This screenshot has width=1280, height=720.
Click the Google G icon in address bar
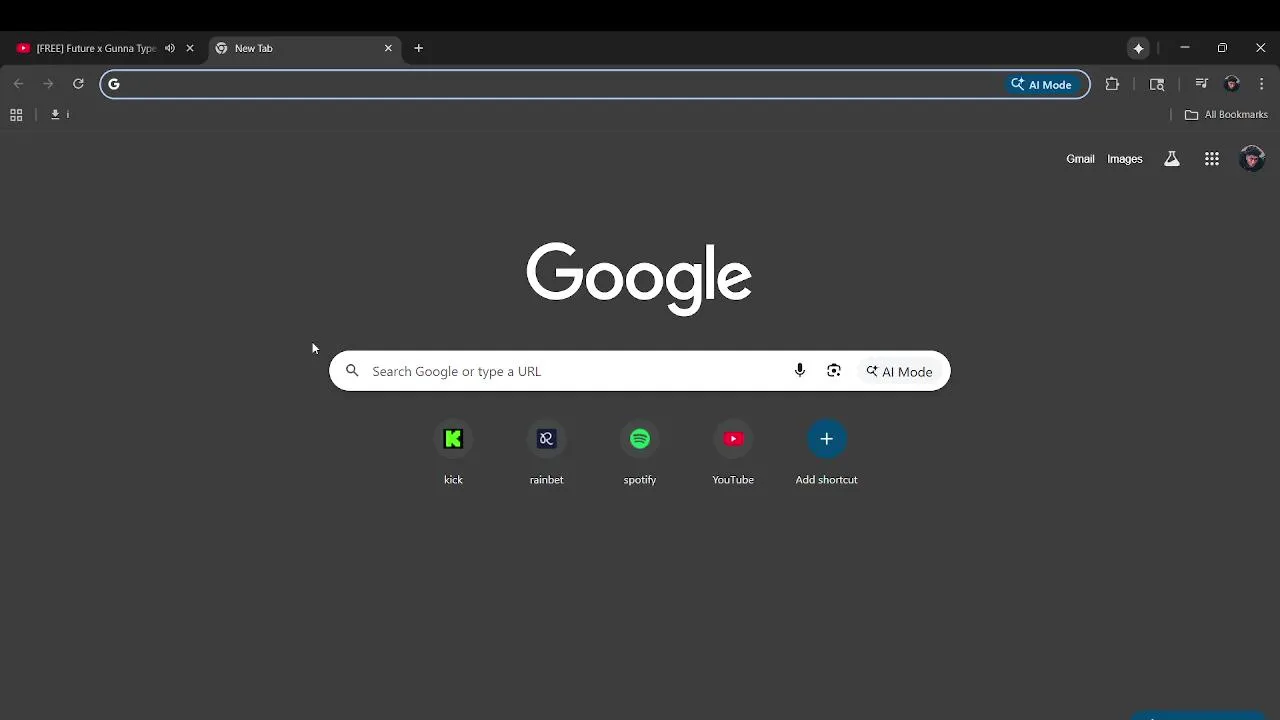pyautogui.click(x=114, y=84)
